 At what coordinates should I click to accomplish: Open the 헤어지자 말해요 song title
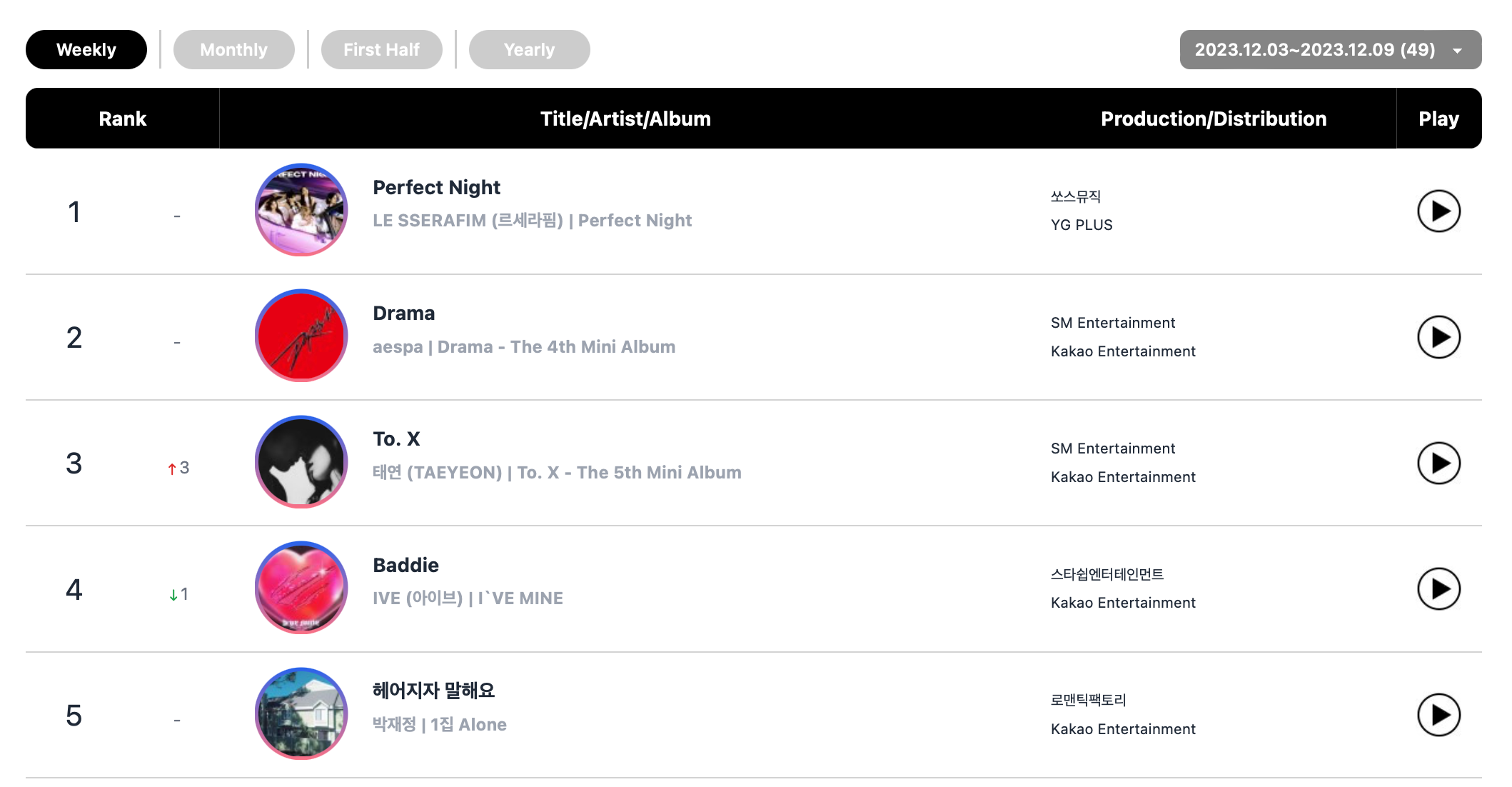pyautogui.click(x=433, y=691)
